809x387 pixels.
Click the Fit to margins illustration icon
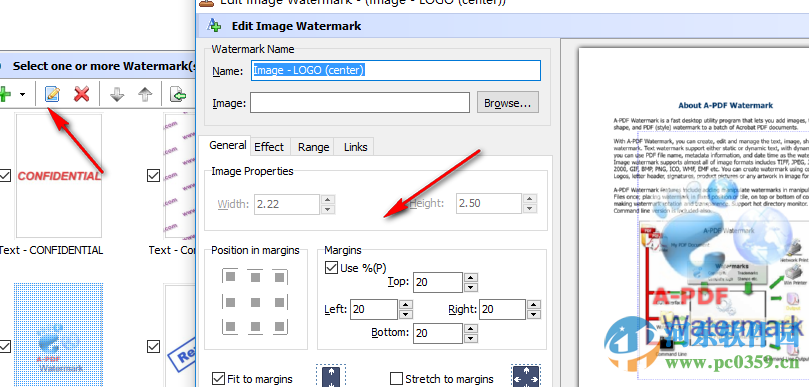tap(331, 376)
